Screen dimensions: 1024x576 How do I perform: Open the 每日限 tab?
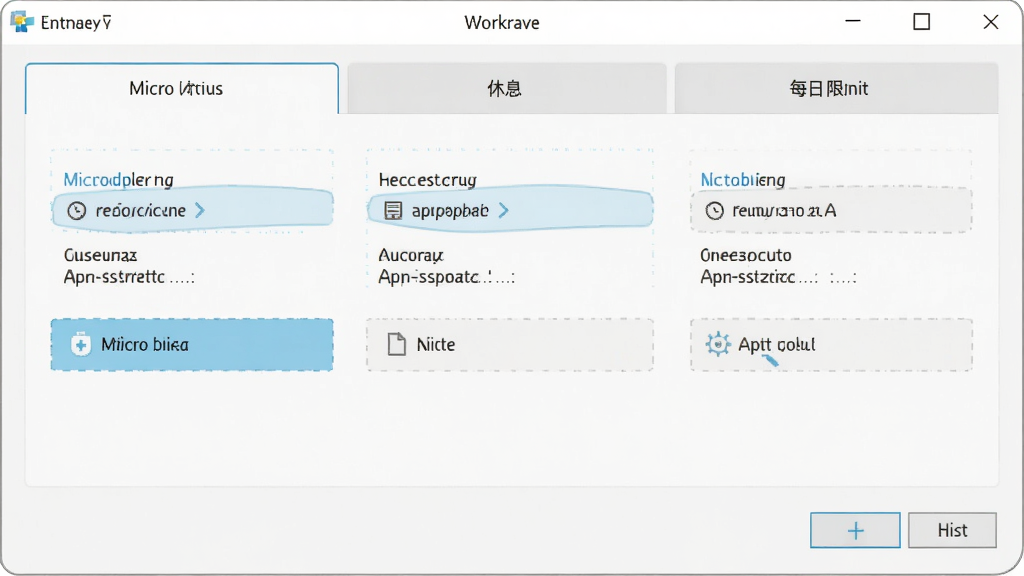(836, 89)
